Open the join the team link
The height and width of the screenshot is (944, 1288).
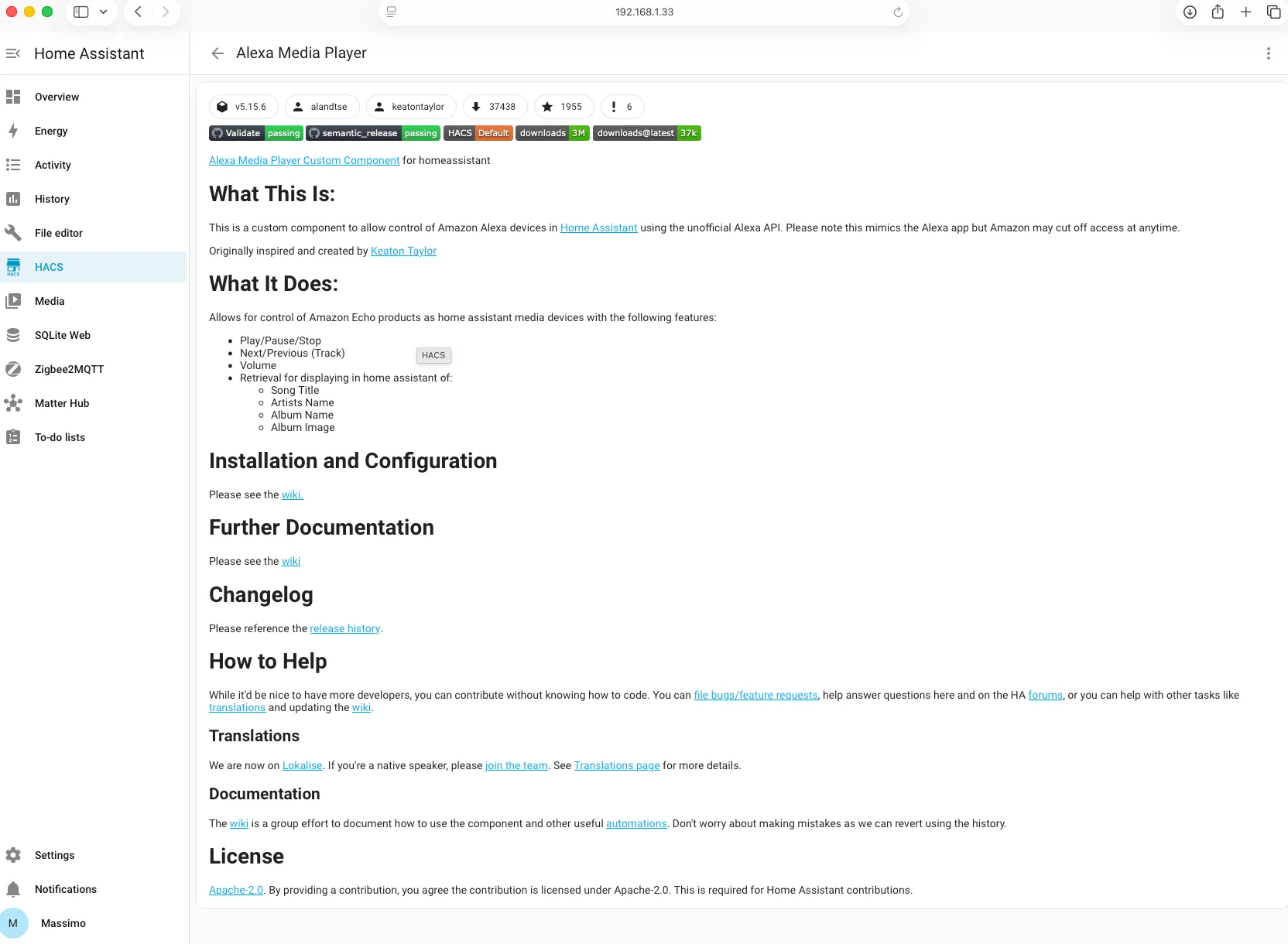click(x=516, y=765)
